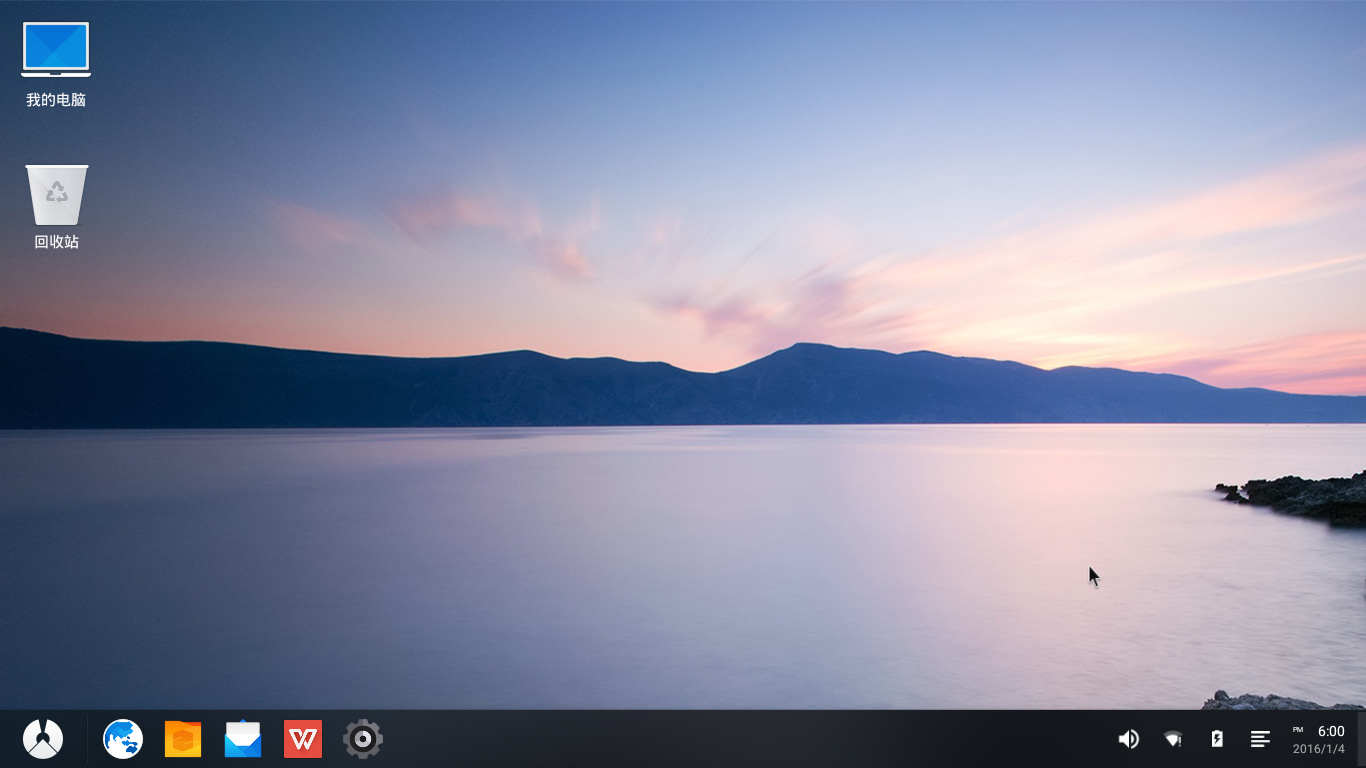Click the 2016/1/4 date text

pyautogui.click(x=1319, y=749)
